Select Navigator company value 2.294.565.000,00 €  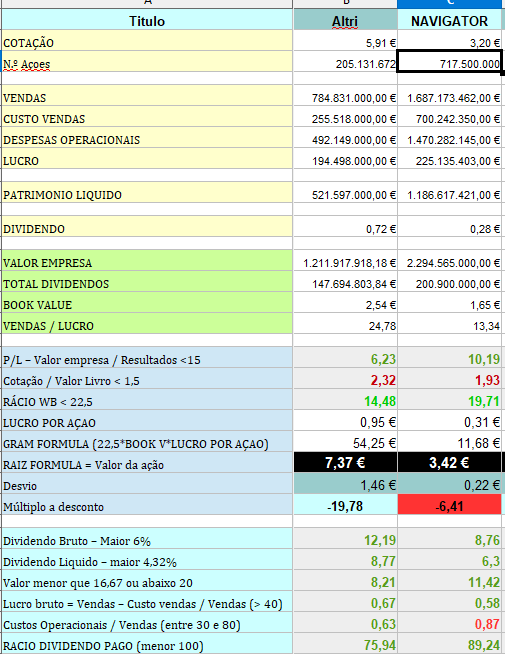pyautogui.click(x=450, y=262)
